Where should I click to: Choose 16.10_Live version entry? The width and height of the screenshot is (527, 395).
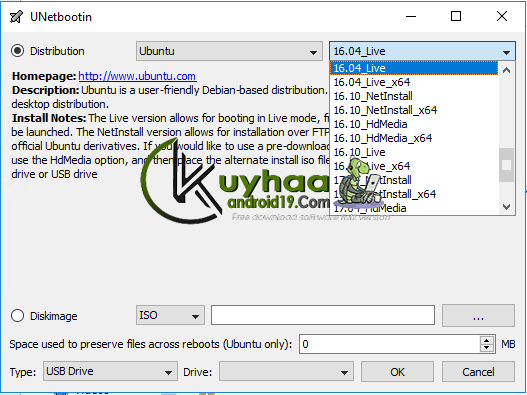coord(414,152)
